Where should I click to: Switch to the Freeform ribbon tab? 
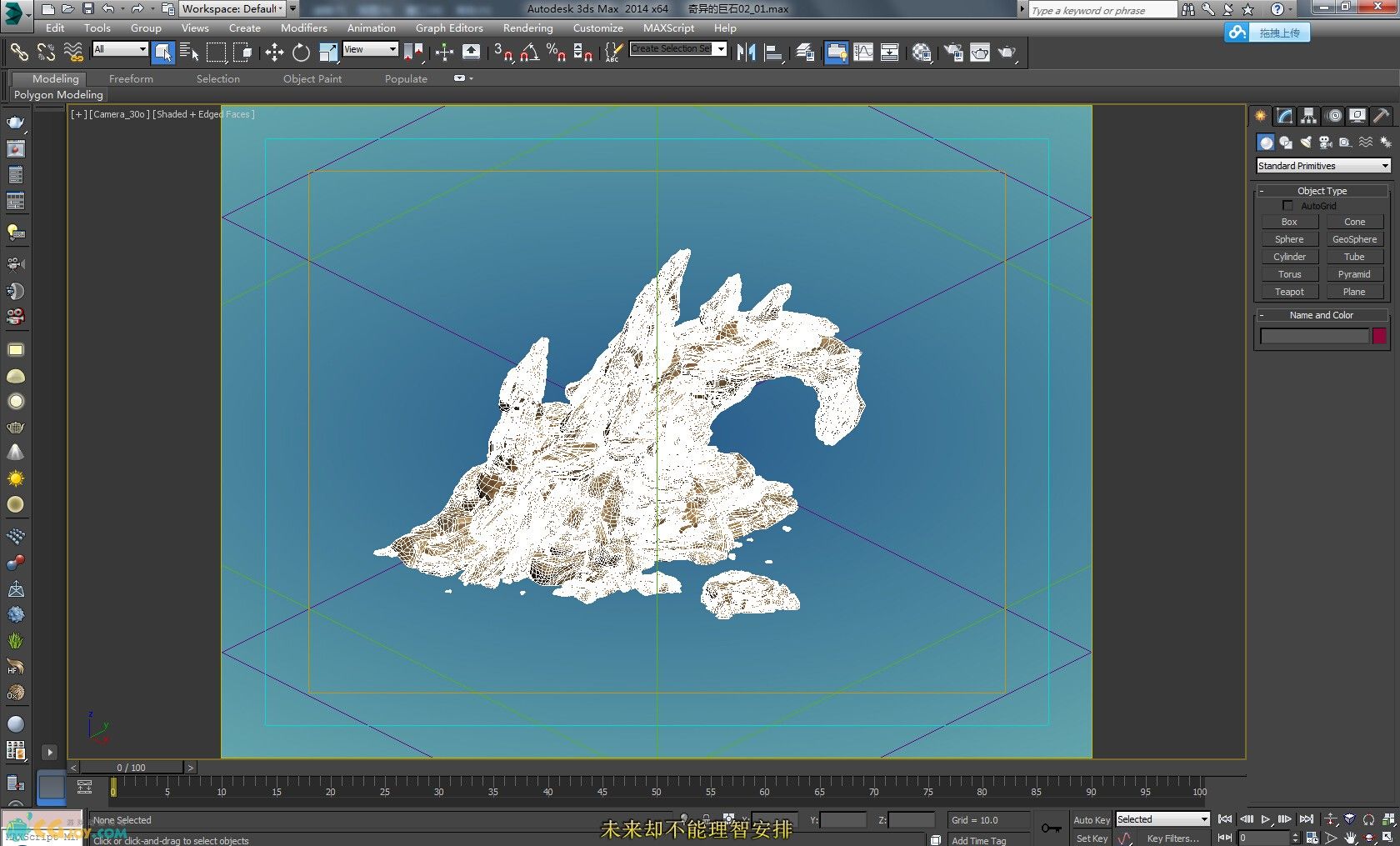tap(131, 78)
